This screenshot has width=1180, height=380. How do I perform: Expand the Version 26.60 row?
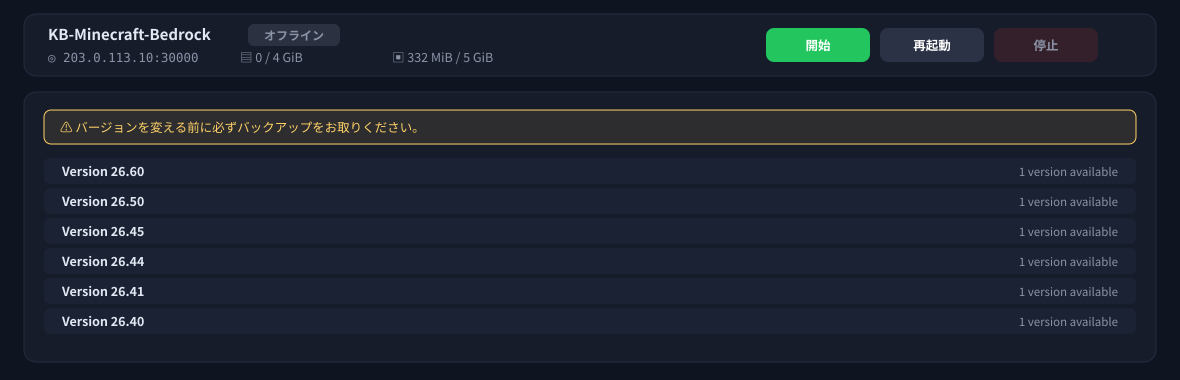[589, 172]
